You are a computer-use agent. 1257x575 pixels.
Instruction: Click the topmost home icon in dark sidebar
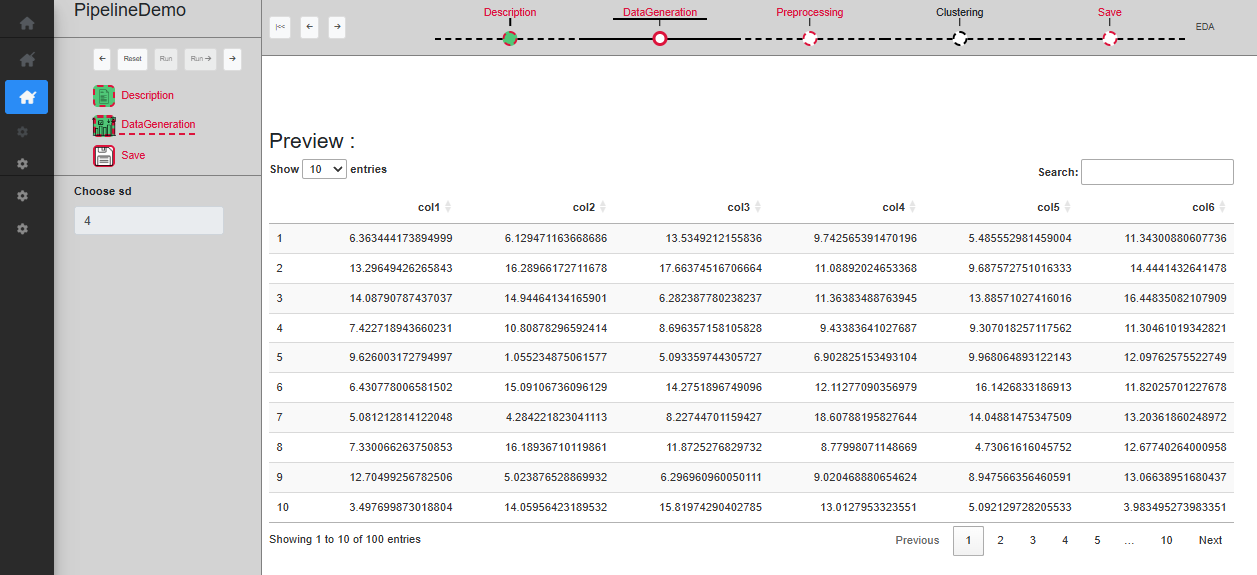27,22
